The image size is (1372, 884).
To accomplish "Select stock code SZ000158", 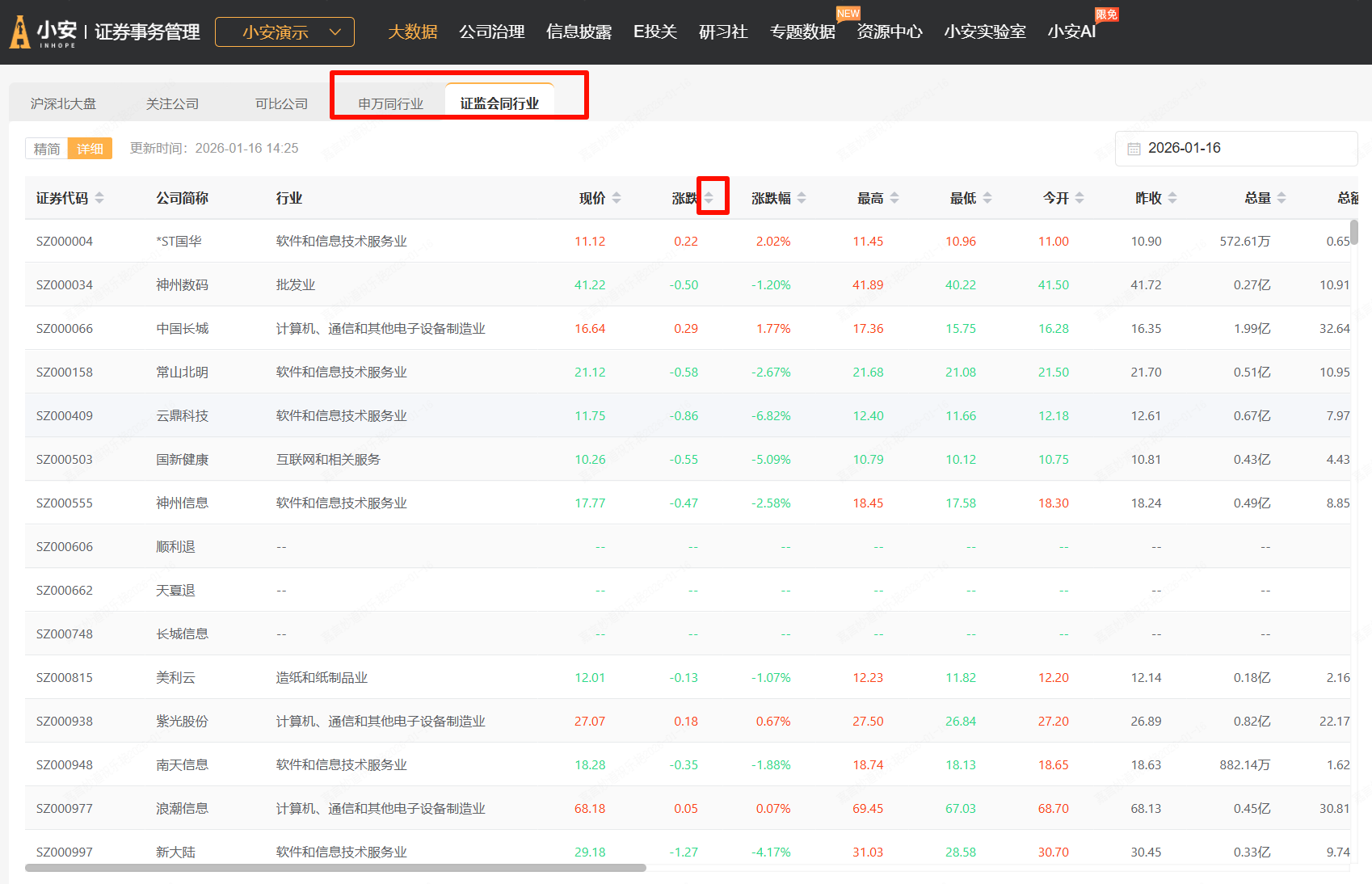I will (x=65, y=372).
